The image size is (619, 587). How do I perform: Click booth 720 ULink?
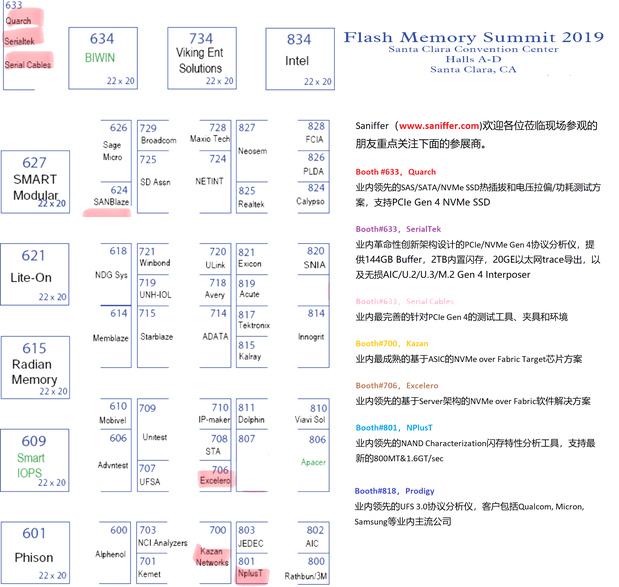click(x=215, y=259)
